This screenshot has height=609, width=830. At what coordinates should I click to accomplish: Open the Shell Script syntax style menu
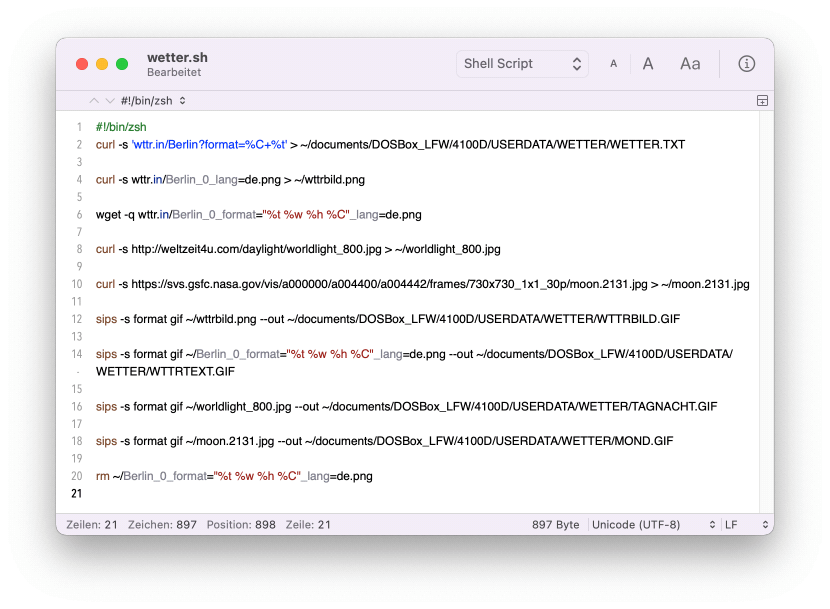522,63
